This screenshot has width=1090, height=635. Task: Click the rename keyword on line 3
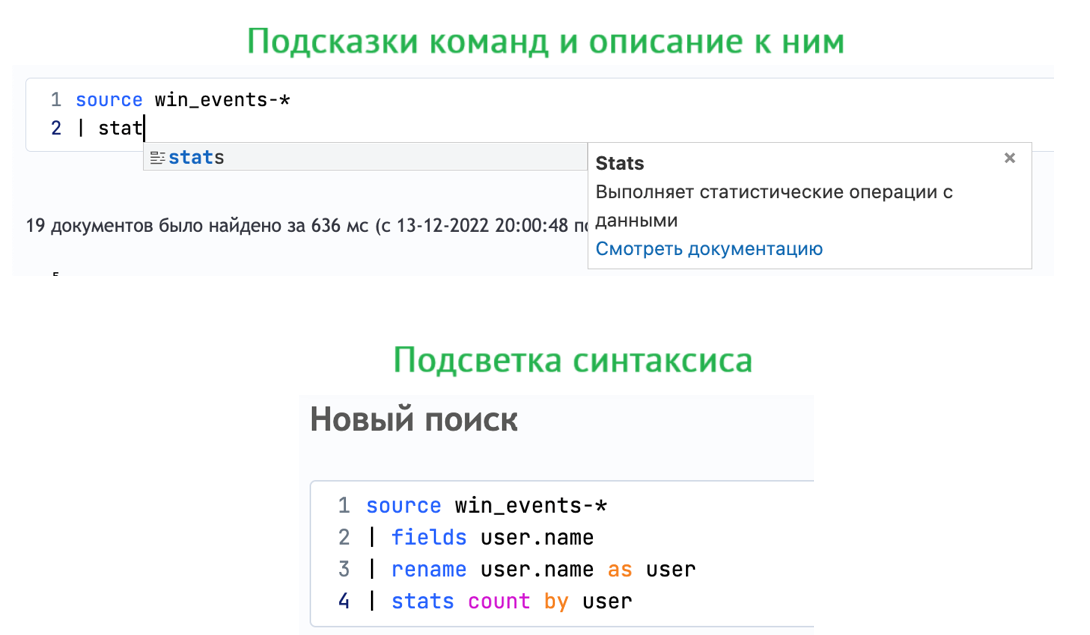pyautogui.click(x=429, y=569)
